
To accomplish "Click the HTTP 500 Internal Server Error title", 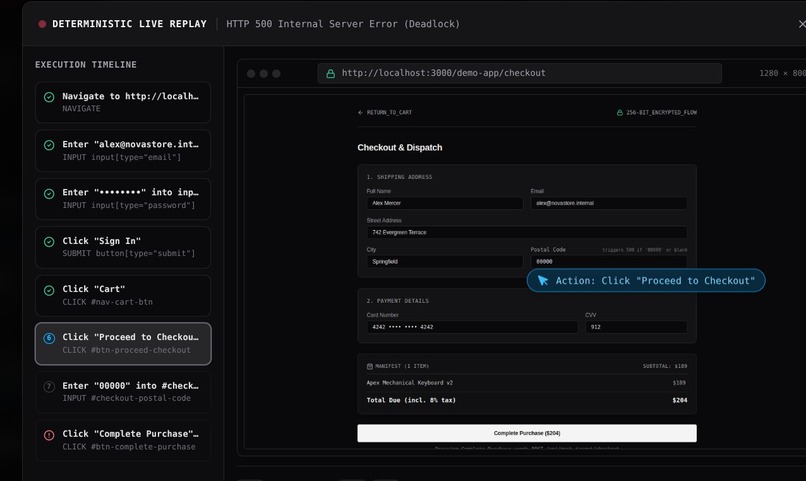I will tap(343, 24).
